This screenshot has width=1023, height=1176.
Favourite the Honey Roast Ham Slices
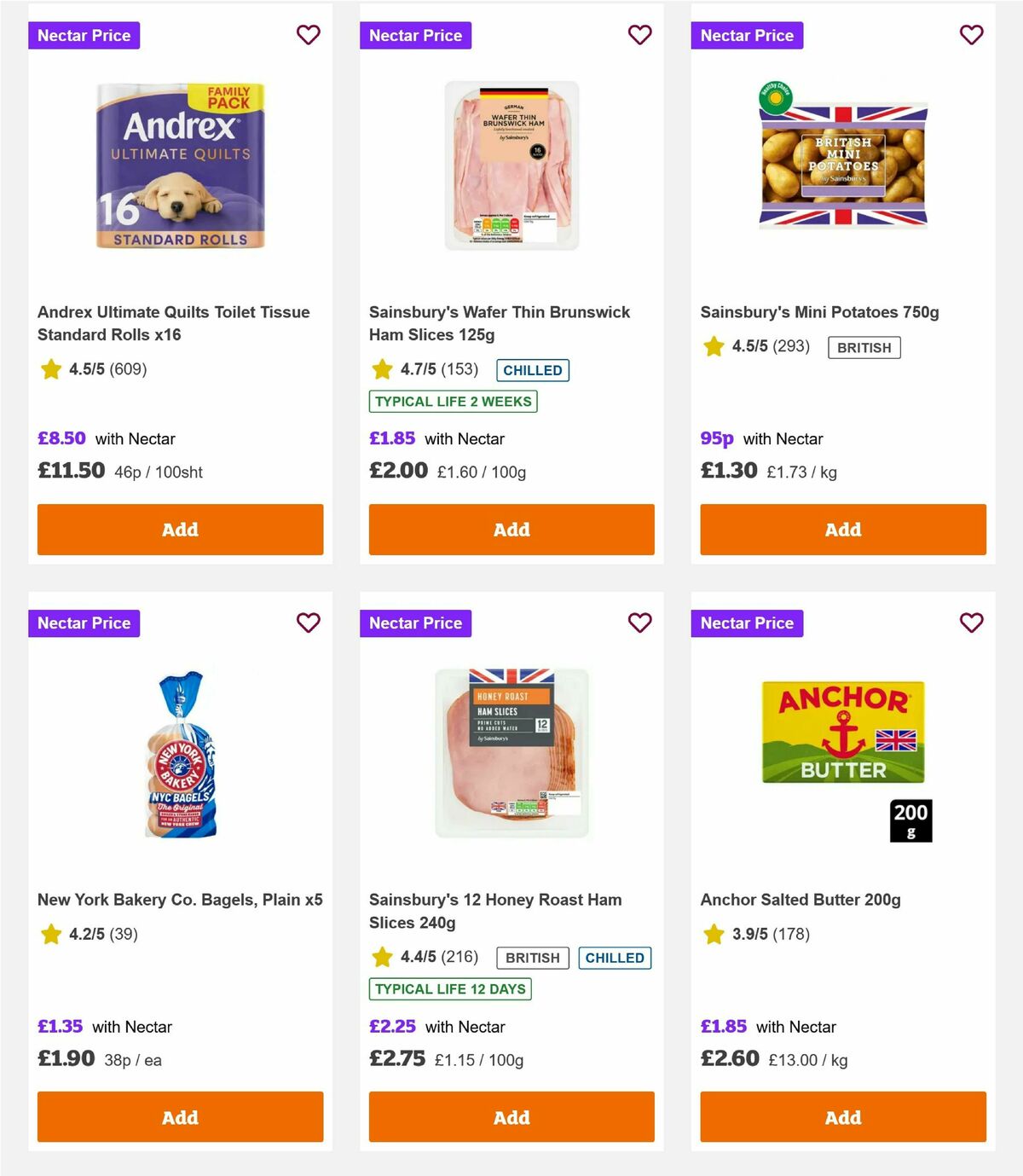click(639, 623)
